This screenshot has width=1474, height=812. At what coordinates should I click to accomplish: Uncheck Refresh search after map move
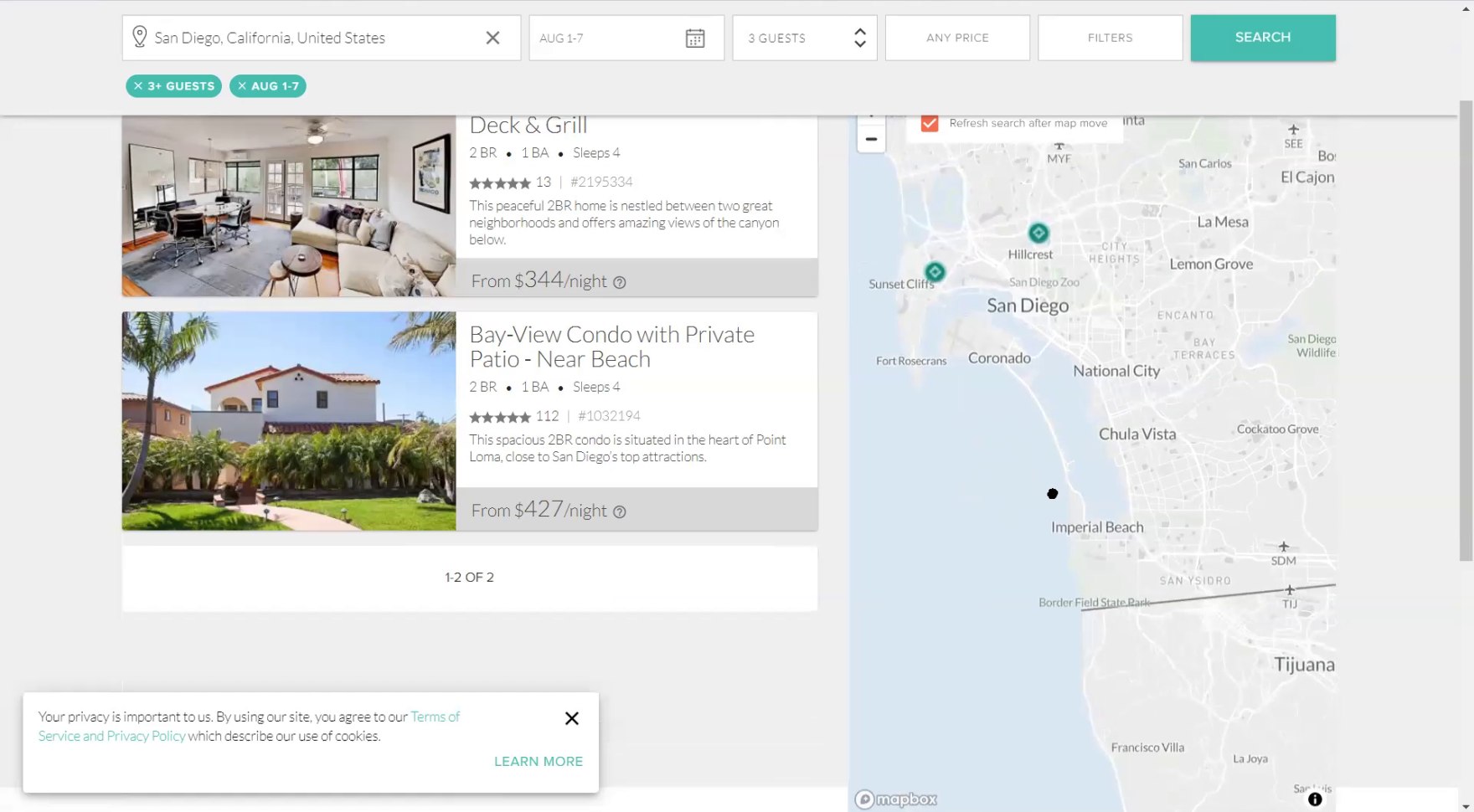tap(930, 123)
